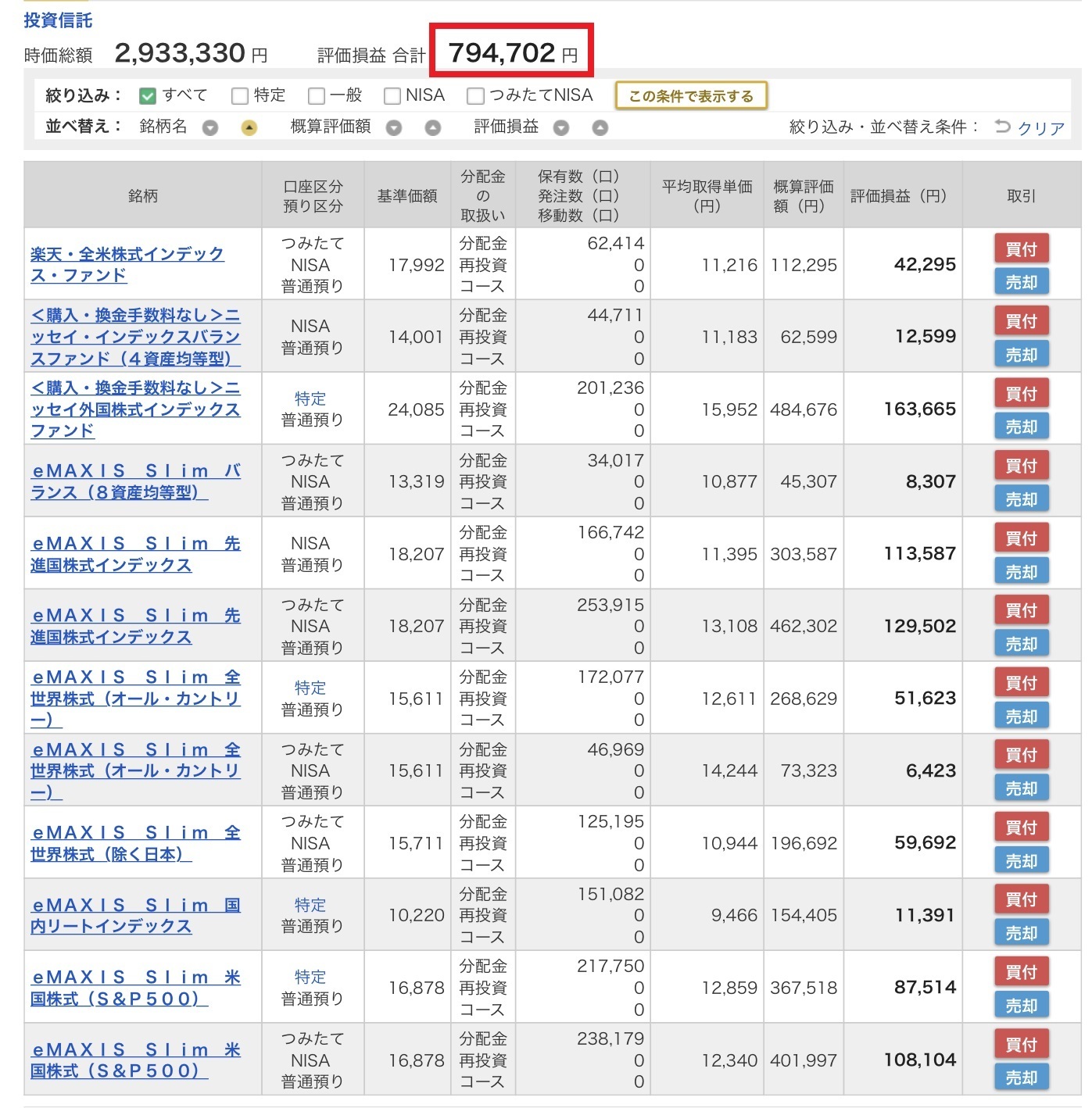Click 買付 for 楽天・全米株式インデックス・ファンド
The height and width of the screenshot is (1108, 1092).
1021,249
